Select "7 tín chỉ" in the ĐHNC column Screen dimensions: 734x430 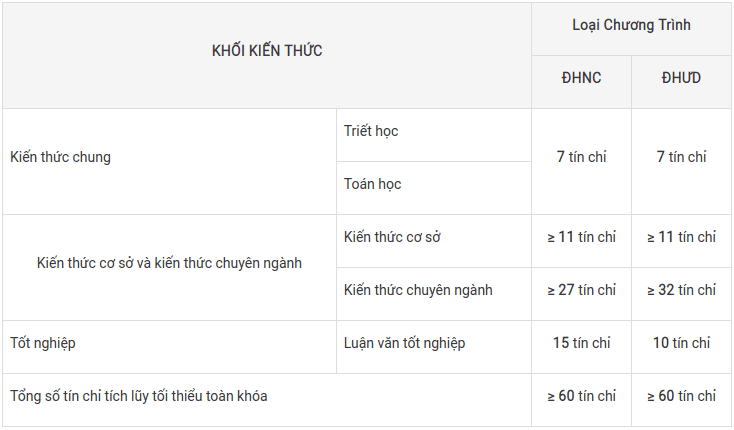coord(581,157)
